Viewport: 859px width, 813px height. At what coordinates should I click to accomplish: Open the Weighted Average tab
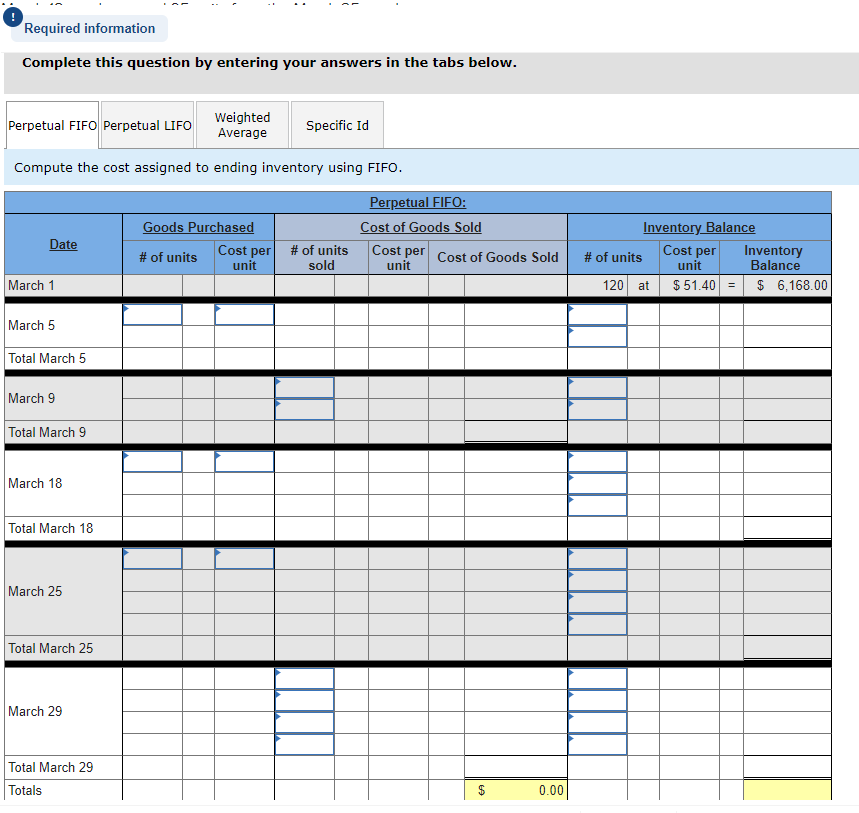pyautogui.click(x=242, y=125)
